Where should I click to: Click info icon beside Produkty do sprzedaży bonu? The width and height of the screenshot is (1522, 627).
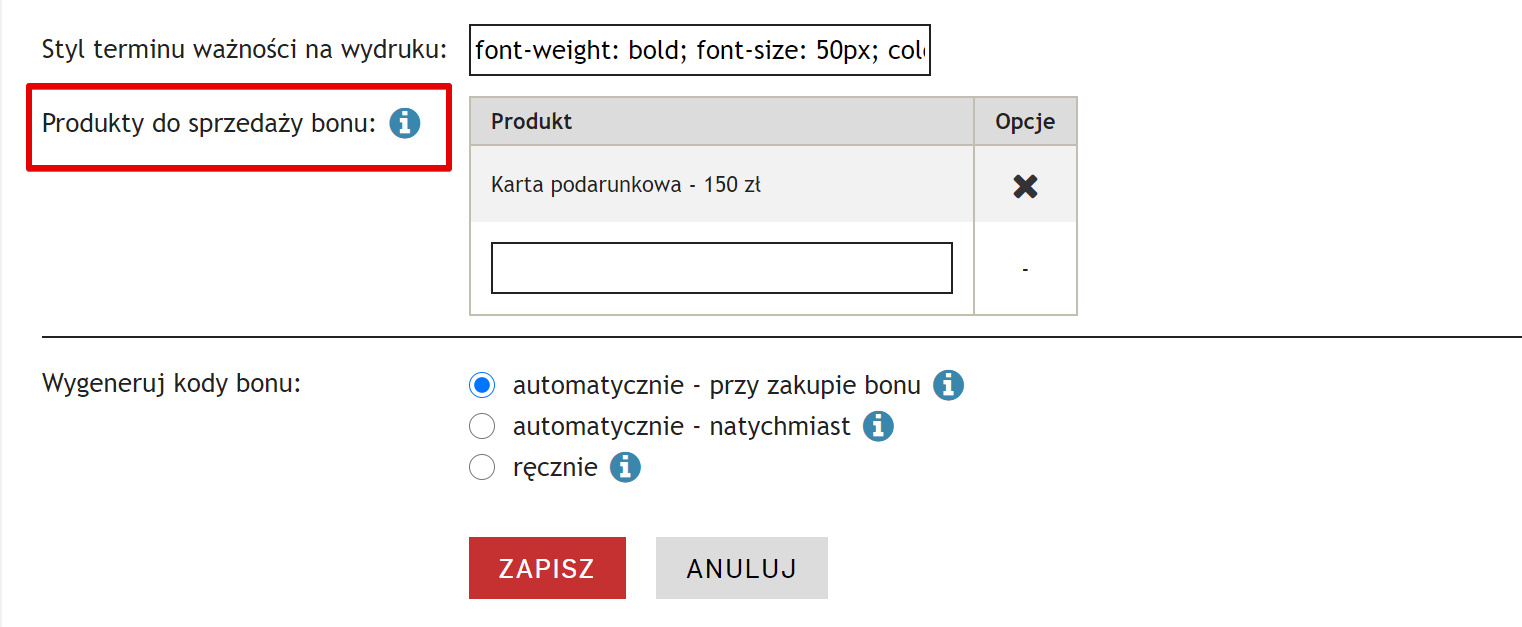click(405, 124)
